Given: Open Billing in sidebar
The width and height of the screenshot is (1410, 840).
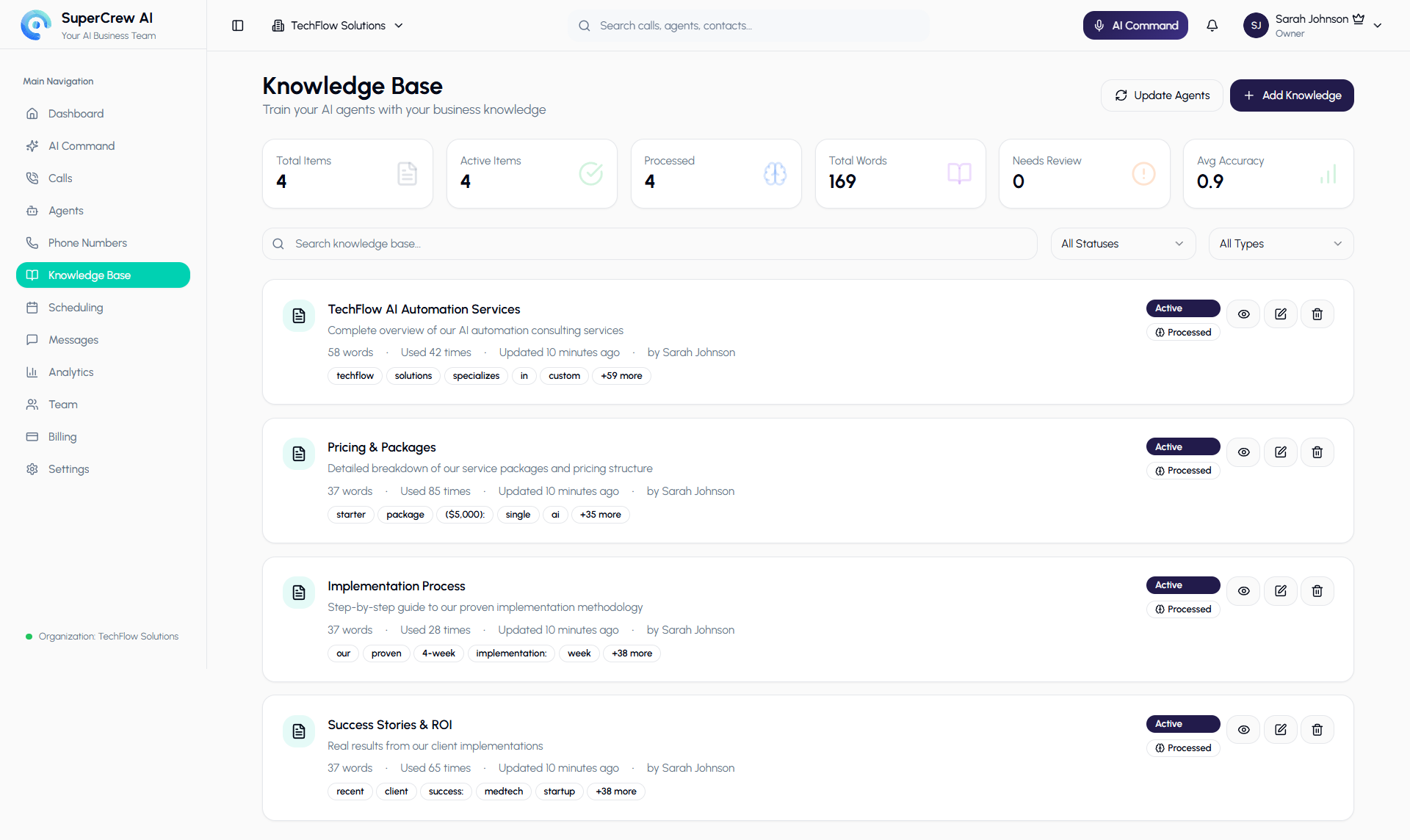Looking at the screenshot, I should (x=103, y=437).
